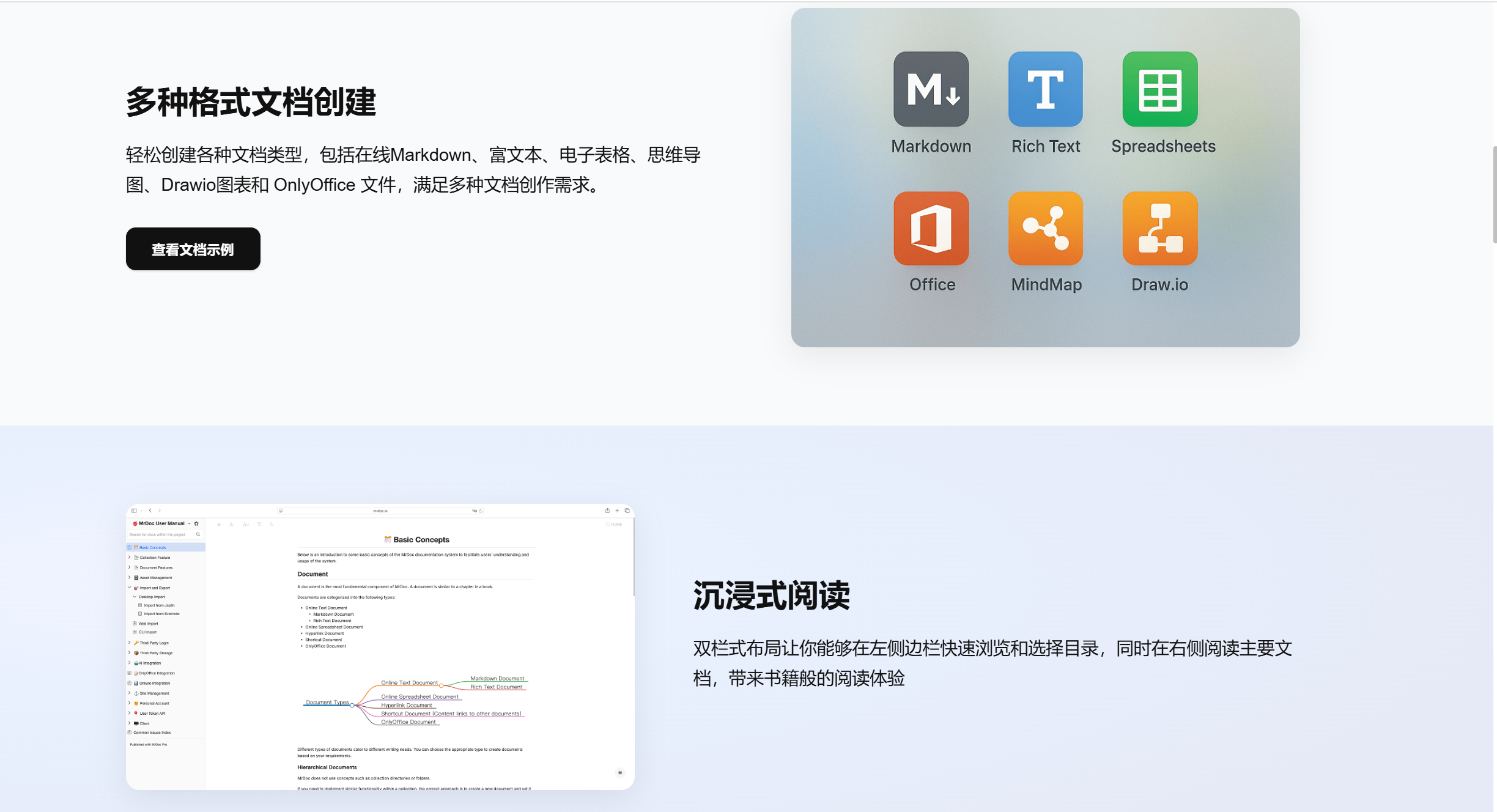
Task: Toggle the browser sidebar panel icon
Action: tap(134, 511)
